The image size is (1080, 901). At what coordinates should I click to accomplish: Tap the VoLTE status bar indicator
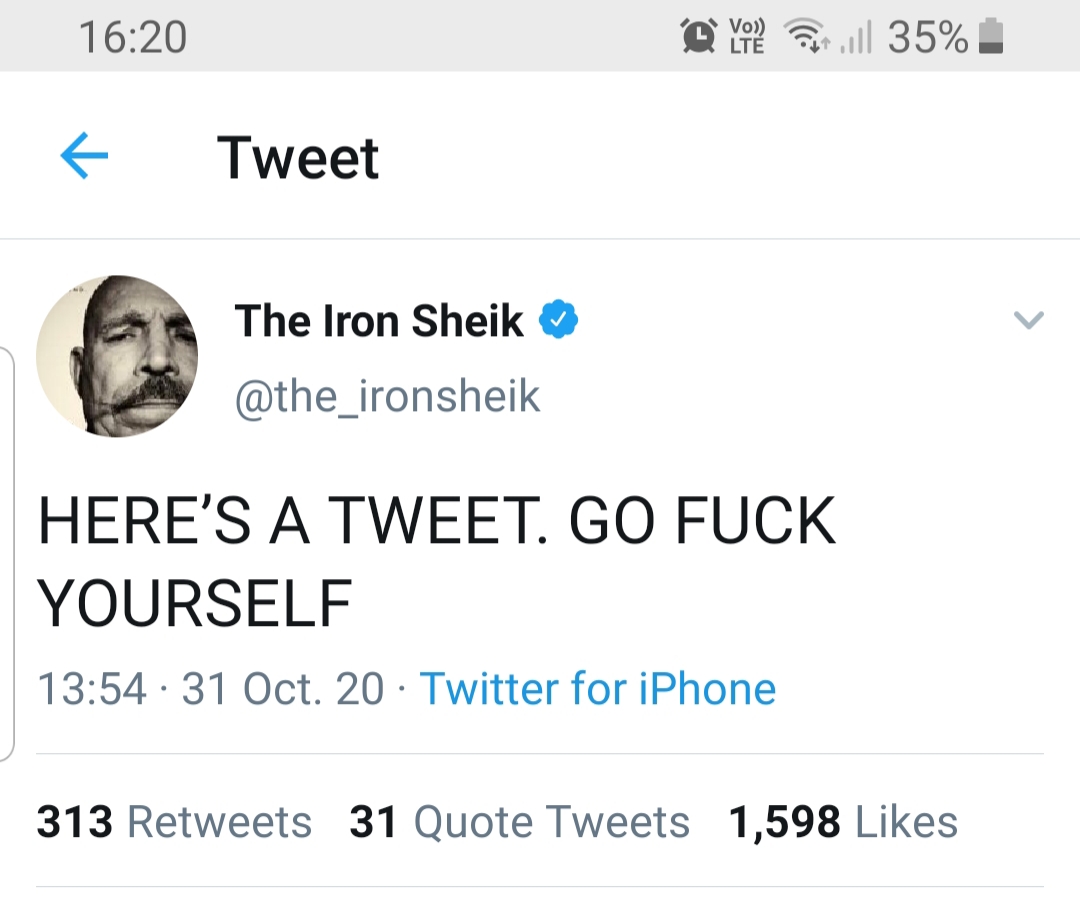pyautogui.click(x=747, y=37)
